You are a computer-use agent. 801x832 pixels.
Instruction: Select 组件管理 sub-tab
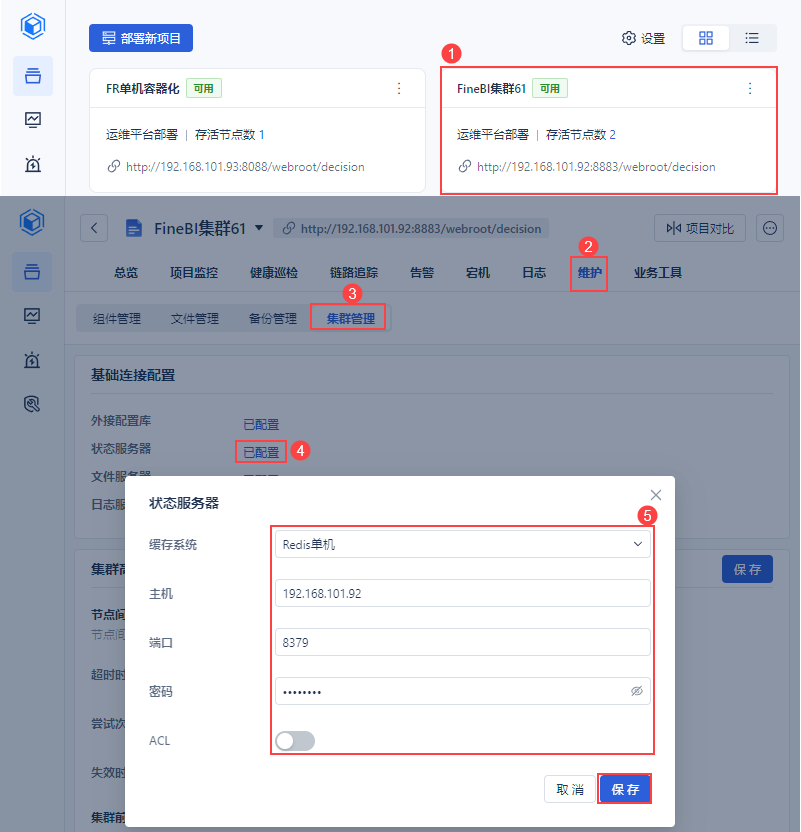[117, 318]
